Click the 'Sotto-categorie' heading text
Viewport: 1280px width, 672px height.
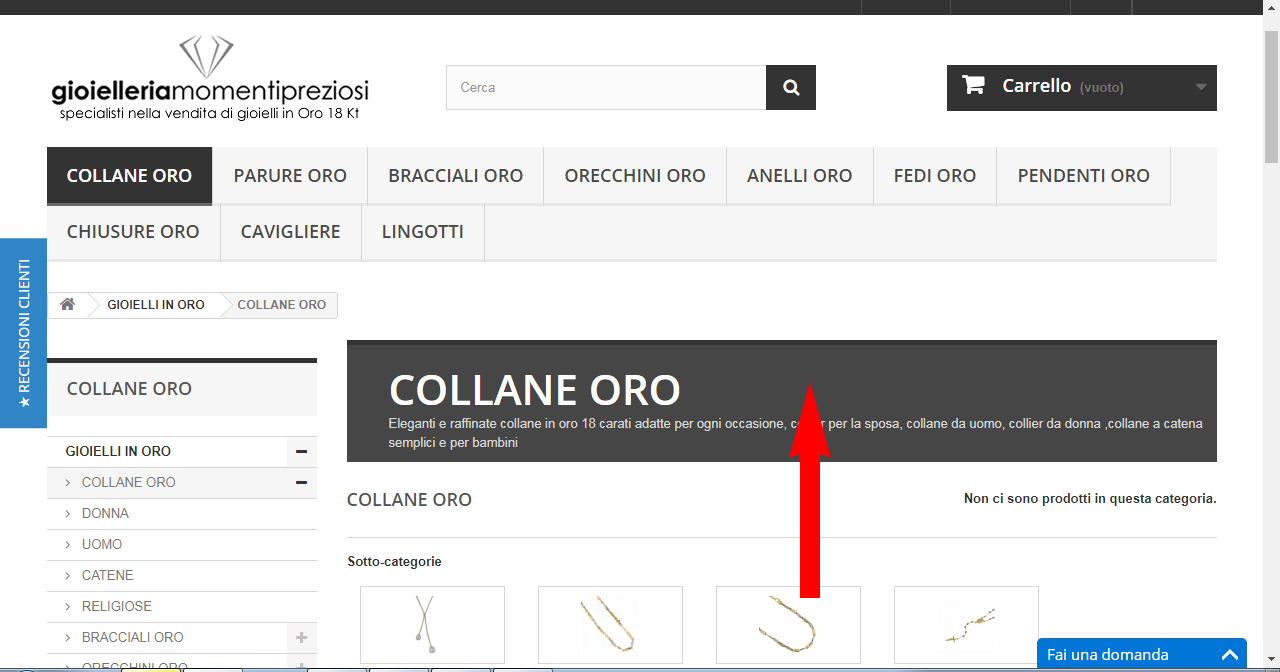(x=394, y=562)
